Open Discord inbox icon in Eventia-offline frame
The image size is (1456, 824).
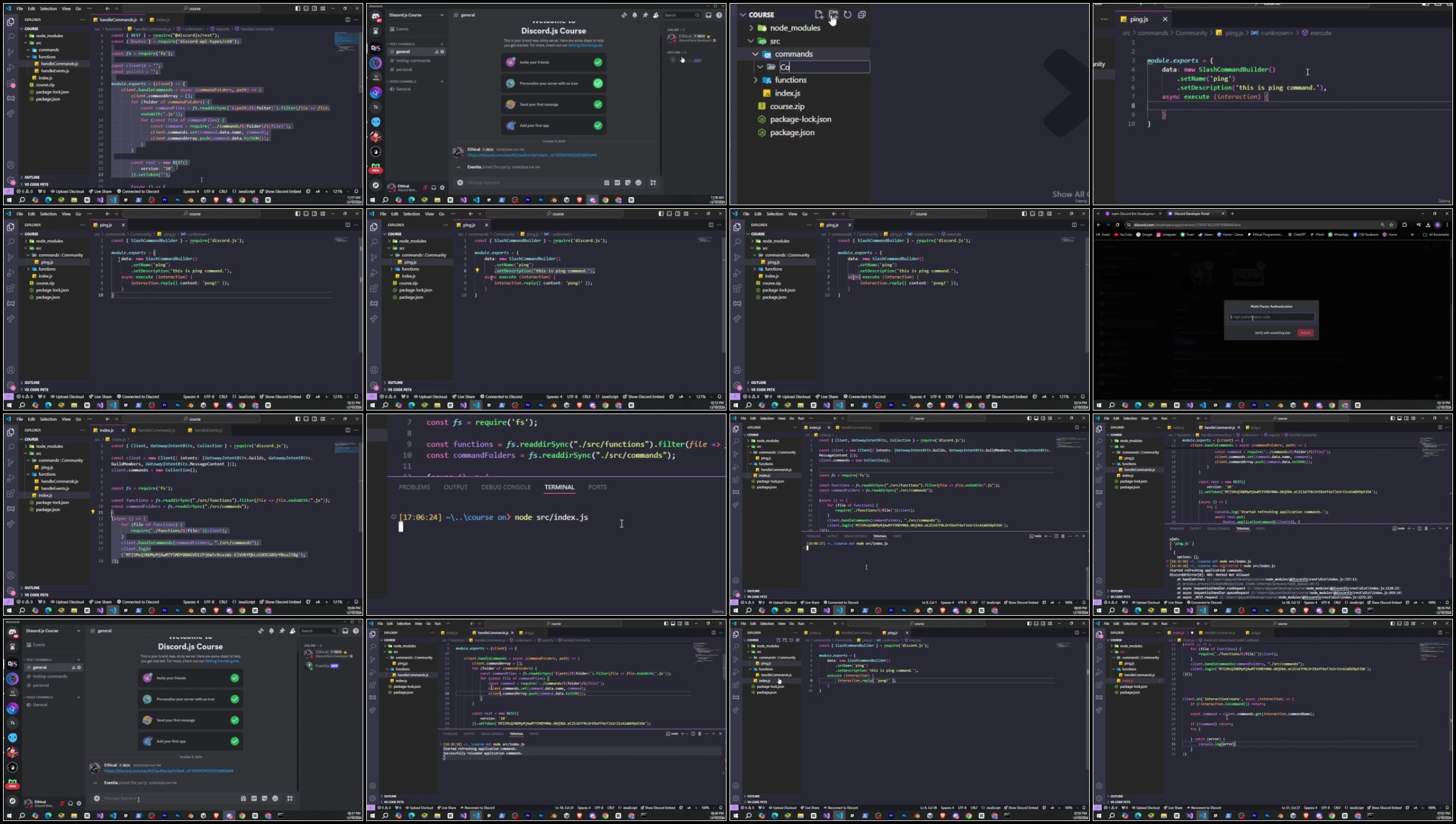708,15
